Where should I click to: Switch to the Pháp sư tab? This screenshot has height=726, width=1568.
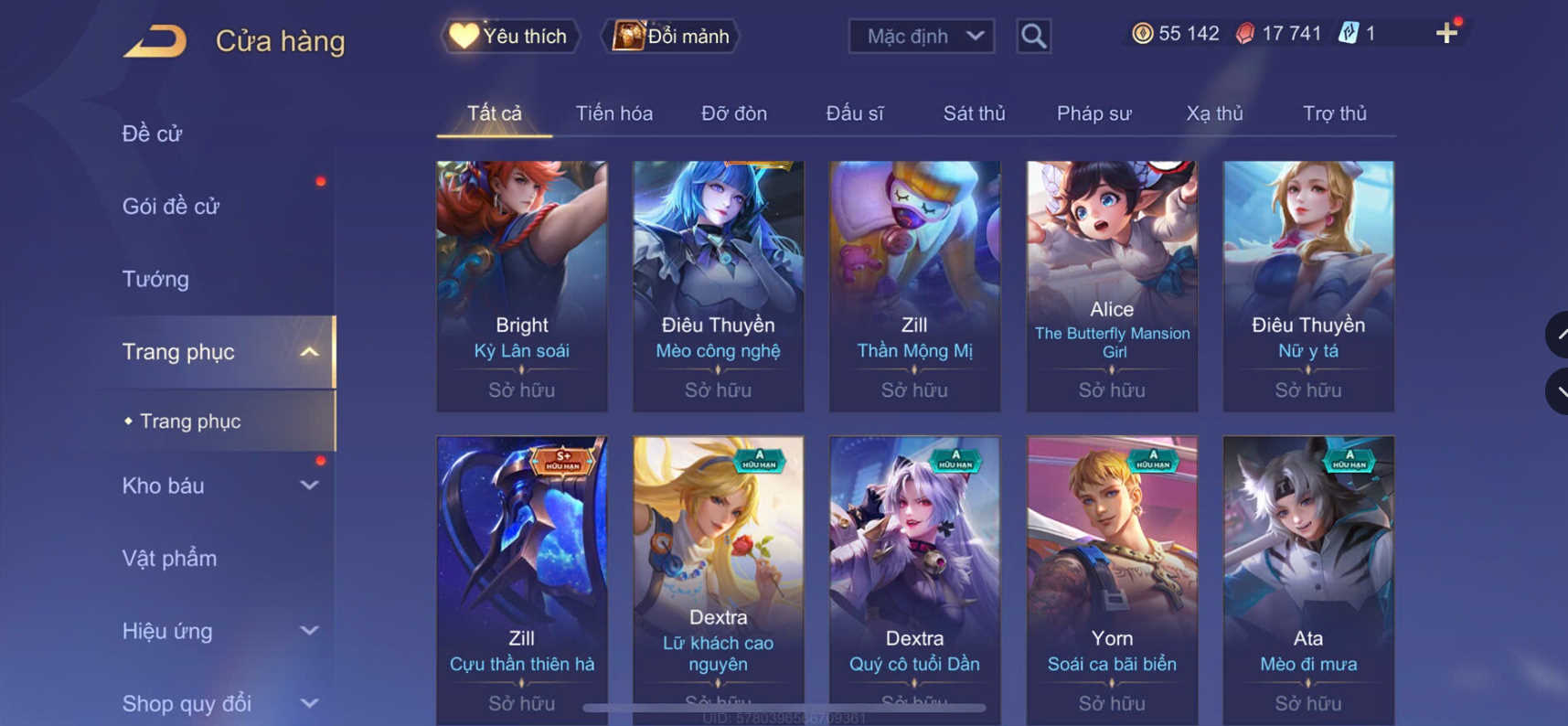pyautogui.click(x=1093, y=113)
